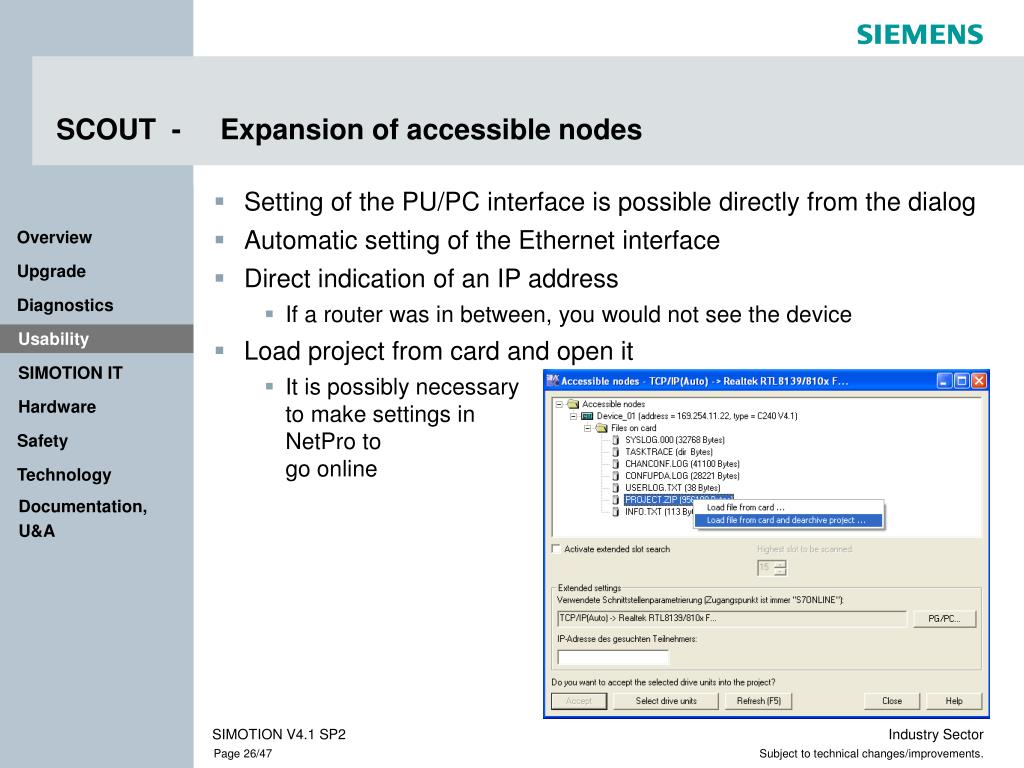Select SYSLOG.000 (32768 Bytes) entry
1024x768 pixels.
(675, 440)
